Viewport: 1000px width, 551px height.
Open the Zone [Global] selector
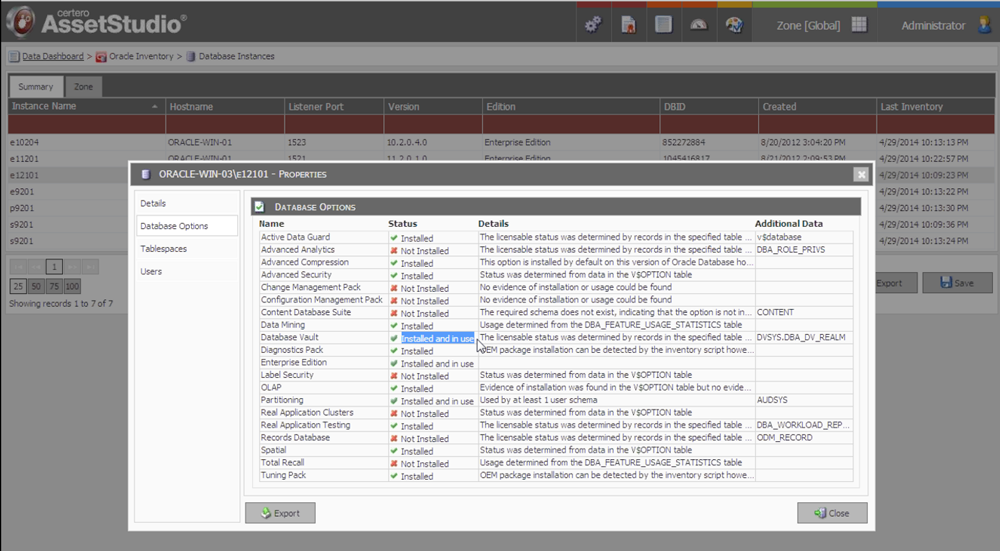coord(809,25)
